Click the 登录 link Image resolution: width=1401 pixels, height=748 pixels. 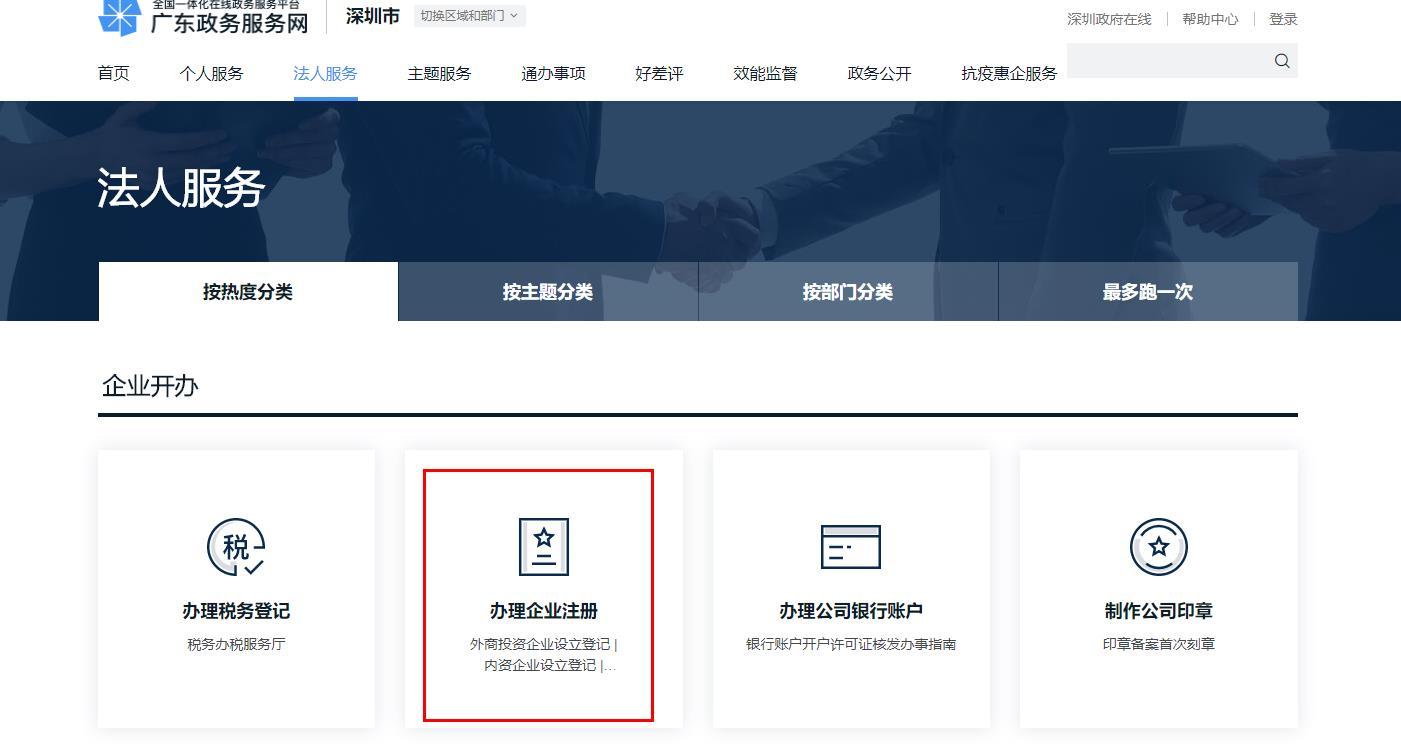point(1283,19)
